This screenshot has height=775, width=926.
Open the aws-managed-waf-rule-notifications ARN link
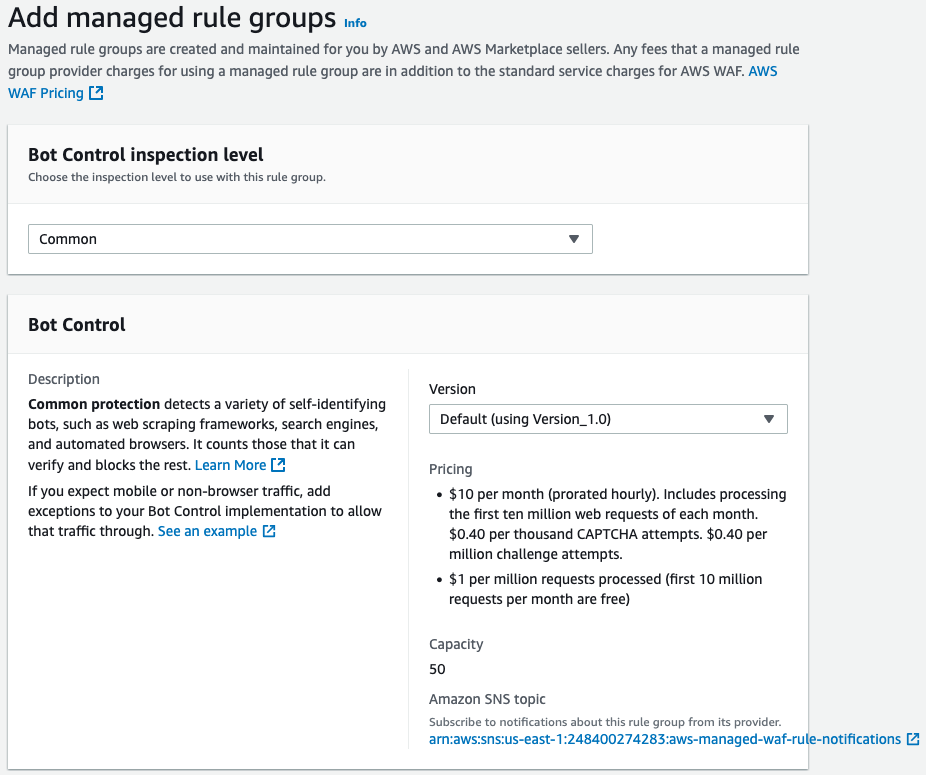(665, 739)
